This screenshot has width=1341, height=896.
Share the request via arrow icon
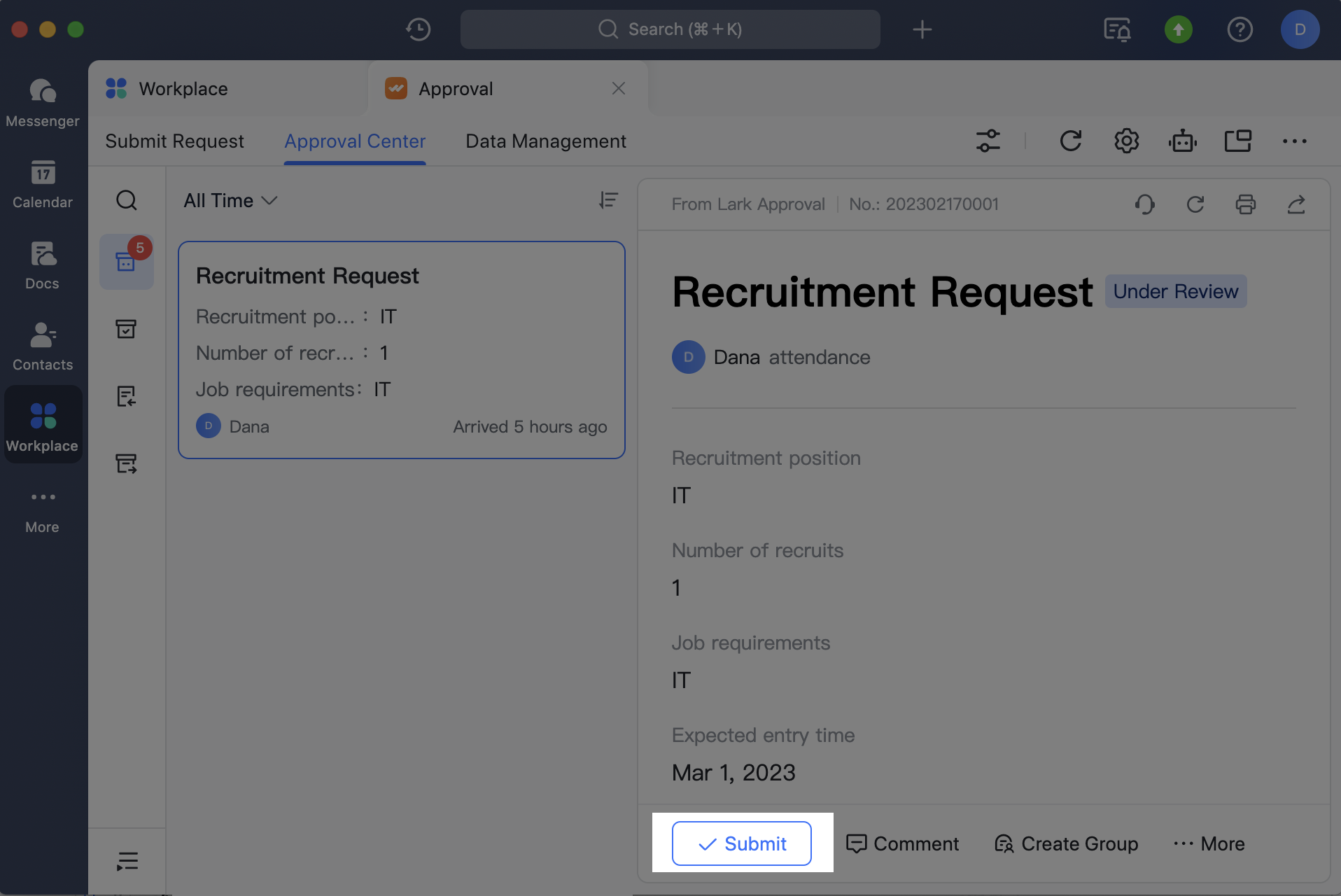tap(1296, 204)
